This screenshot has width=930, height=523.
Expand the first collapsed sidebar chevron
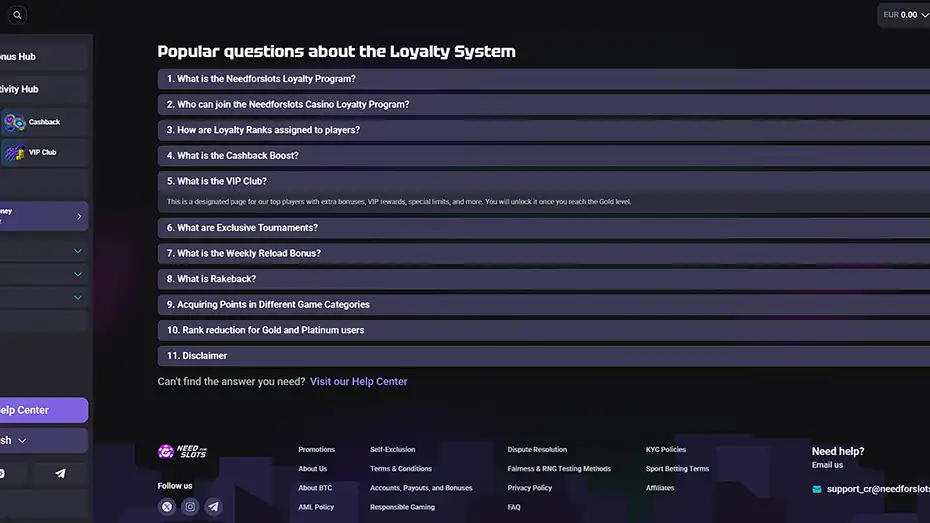78,251
